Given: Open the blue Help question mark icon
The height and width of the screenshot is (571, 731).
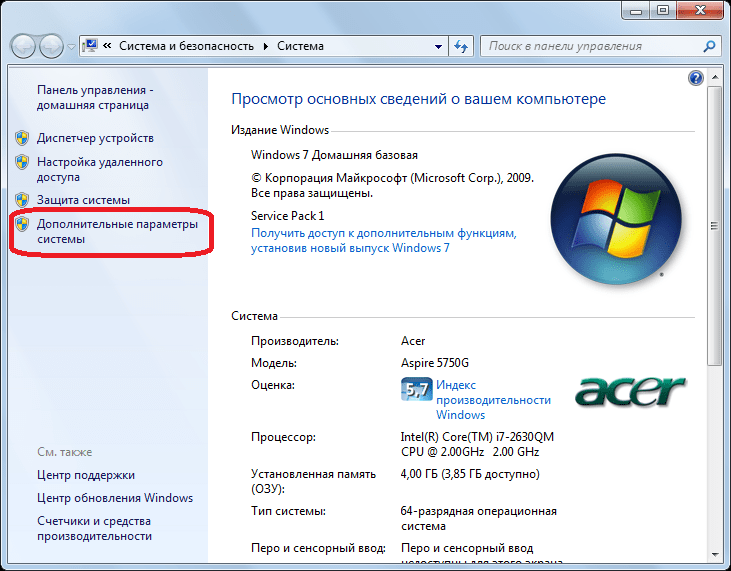Looking at the screenshot, I should coord(696,78).
